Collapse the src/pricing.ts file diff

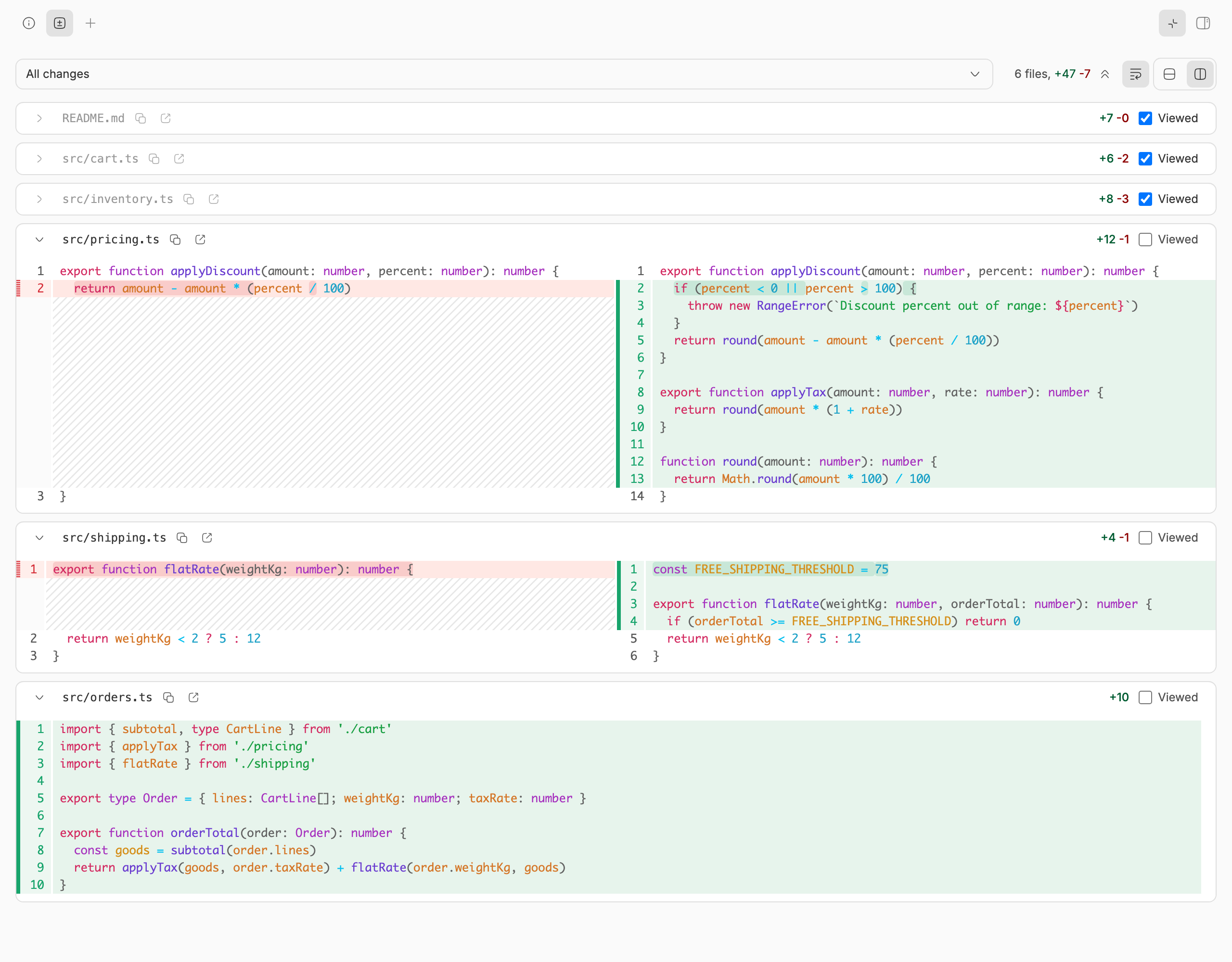coord(39,240)
